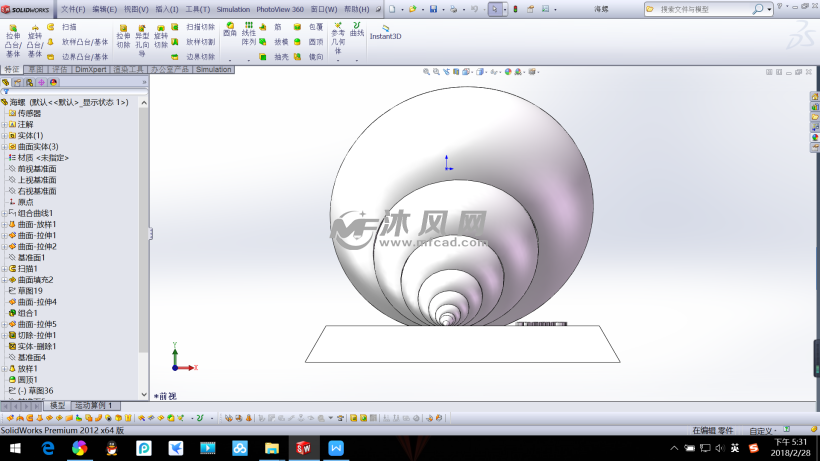Open the Edit Appearance color ball icon
The height and width of the screenshot is (461, 820).
click(508, 72)
